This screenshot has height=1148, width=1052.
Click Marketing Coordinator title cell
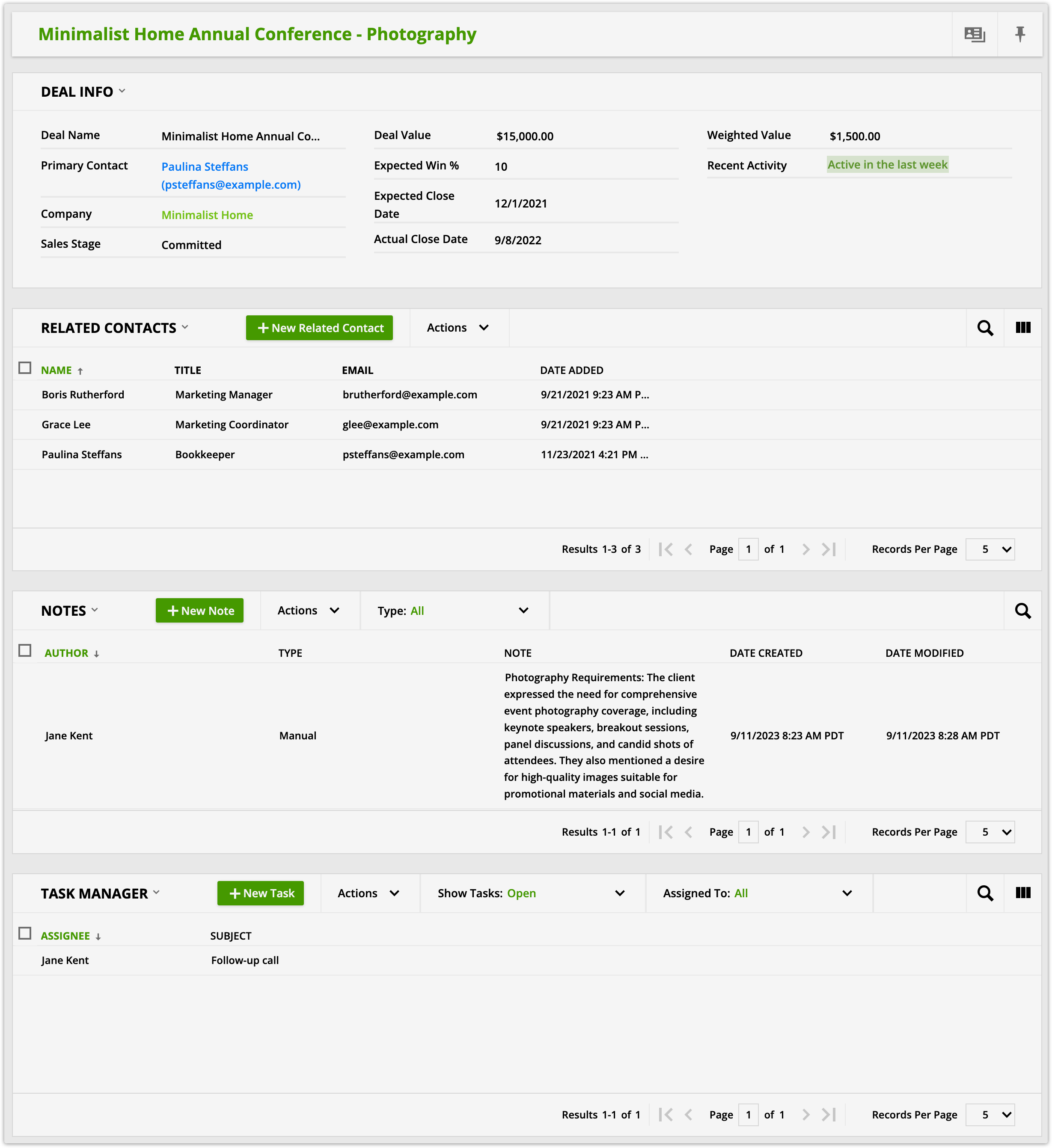[x=232, y=425]
